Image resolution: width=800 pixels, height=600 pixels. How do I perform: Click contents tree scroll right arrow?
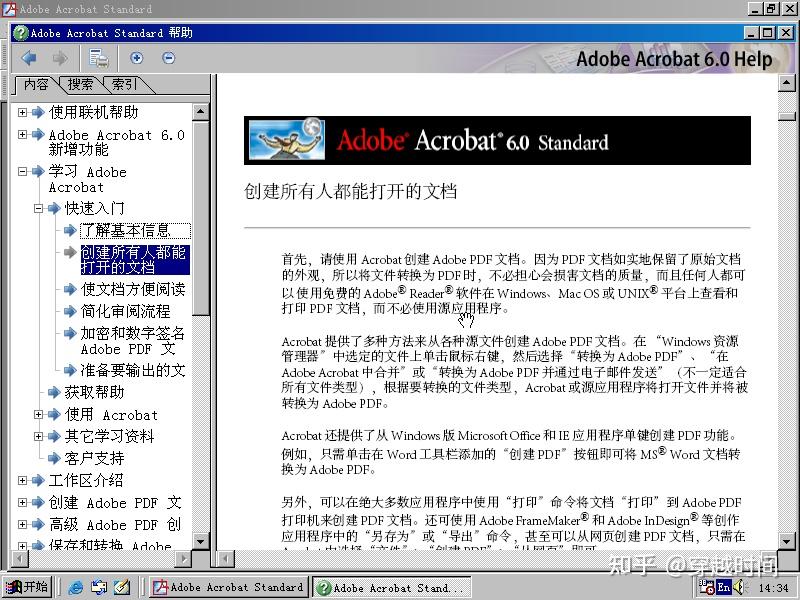tap(183, 559)
